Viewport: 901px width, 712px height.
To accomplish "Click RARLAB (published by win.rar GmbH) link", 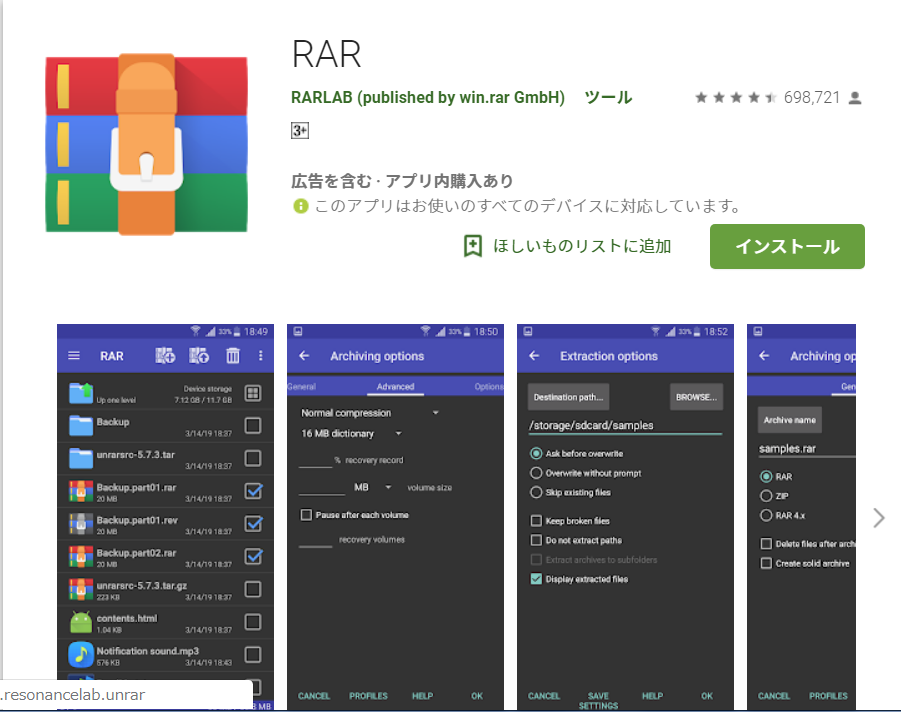I will coord(428,98).
